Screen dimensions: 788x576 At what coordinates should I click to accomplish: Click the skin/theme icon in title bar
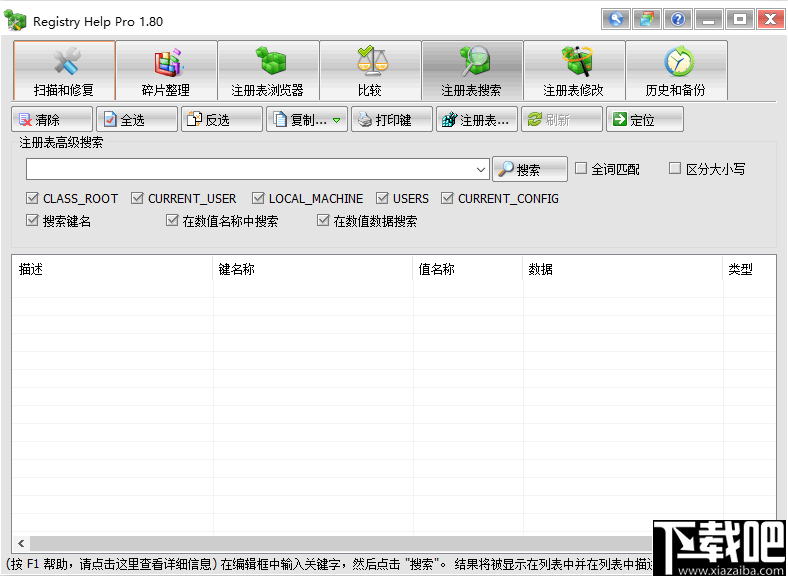(647, 20)
